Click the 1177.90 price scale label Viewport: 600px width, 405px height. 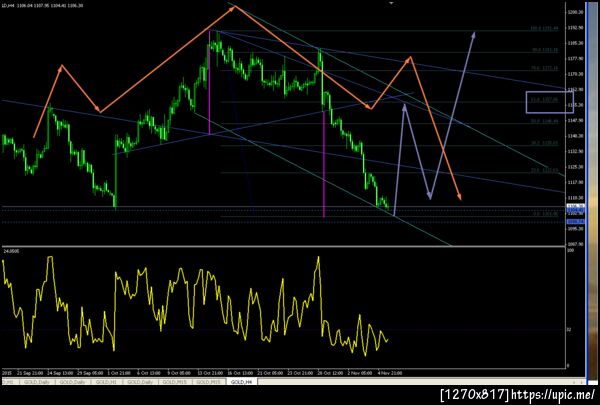pyautogui.click(x=575, y=59)
